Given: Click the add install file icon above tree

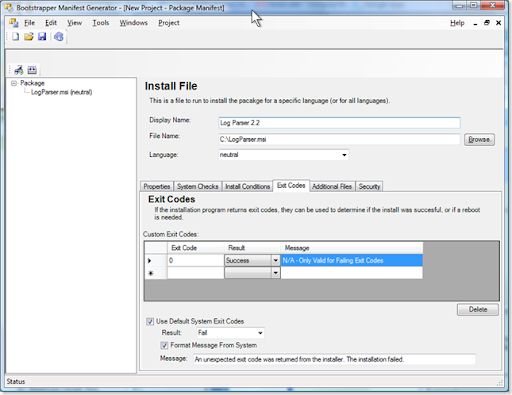Looking at the screenshot, I should click(x=19, y=70).
